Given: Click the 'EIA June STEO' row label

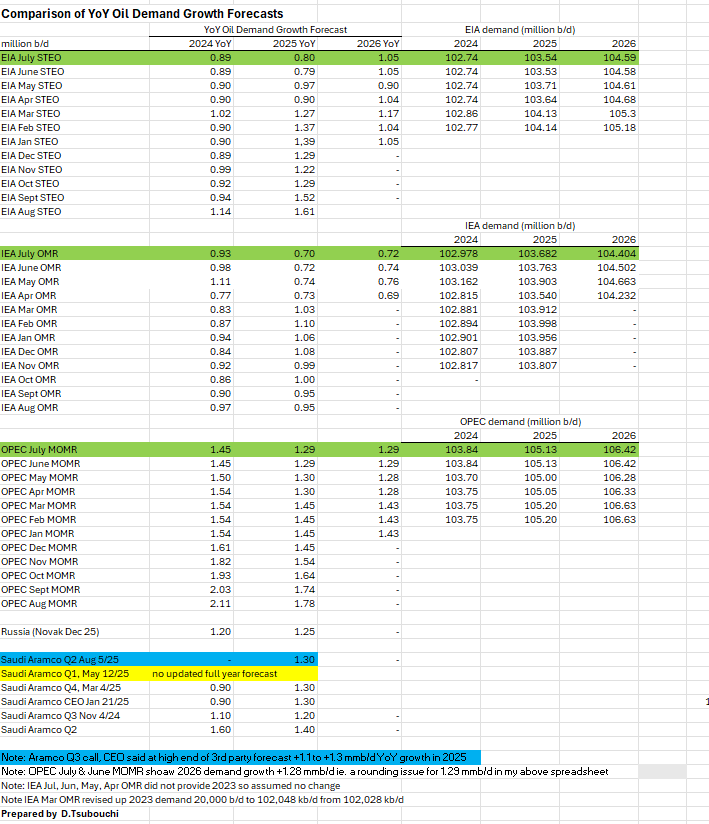Looking at the screenshot, I should (33, 72).
